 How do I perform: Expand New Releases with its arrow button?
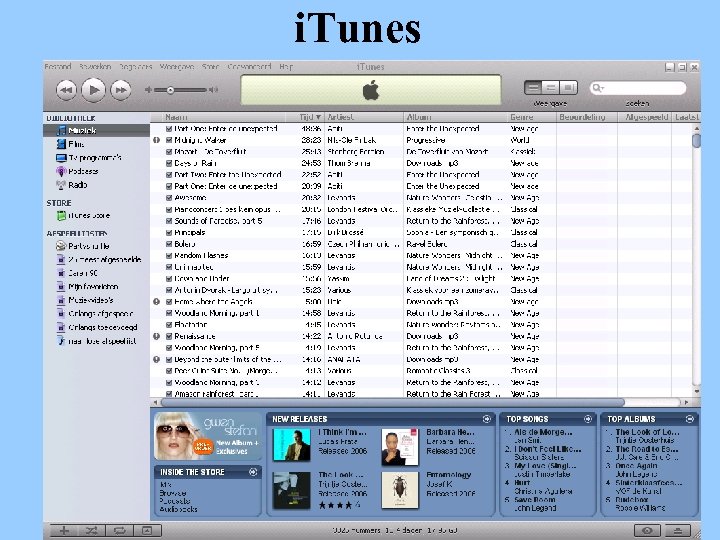[x=487, y=419]
